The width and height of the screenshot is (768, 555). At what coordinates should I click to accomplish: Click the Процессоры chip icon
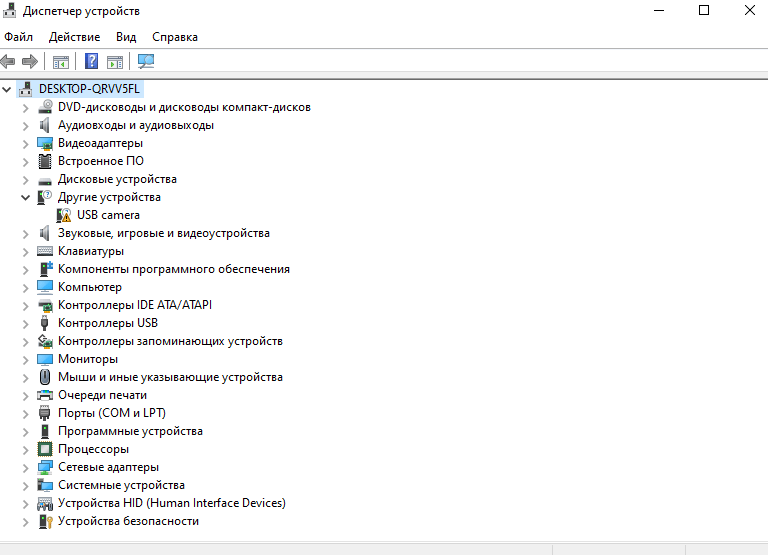point(45,449)
